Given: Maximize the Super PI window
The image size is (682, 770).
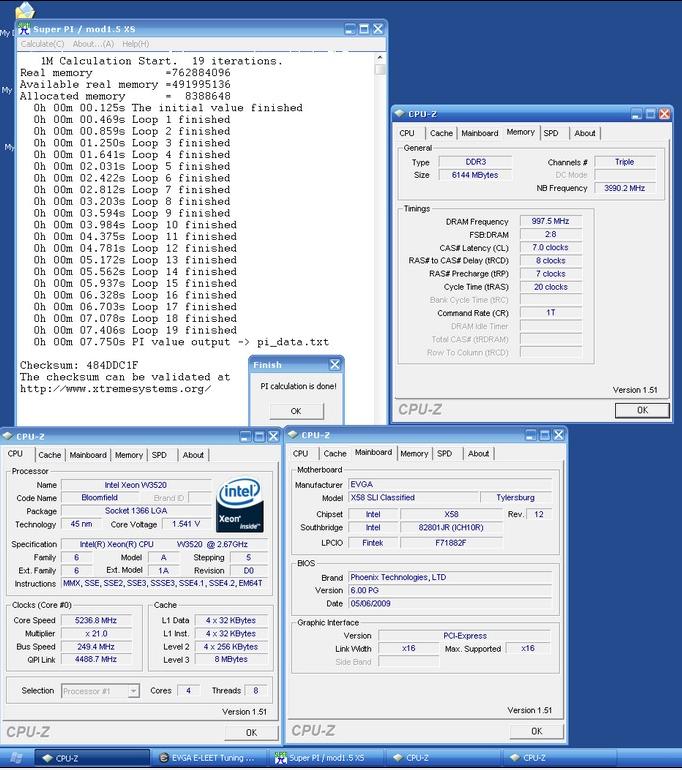Looking at the screenshot, I should point(364,29).
